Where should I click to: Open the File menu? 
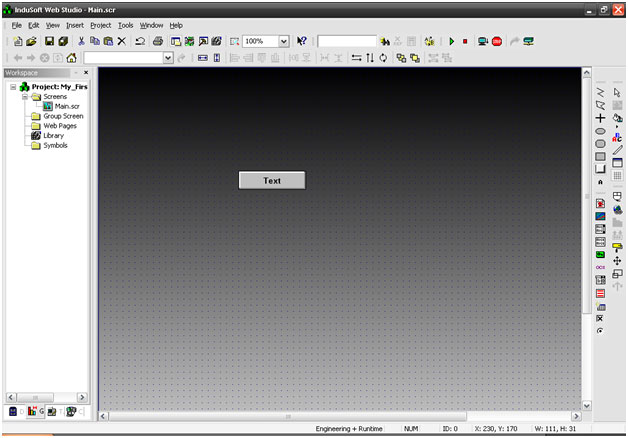click(x=16, y=25)
